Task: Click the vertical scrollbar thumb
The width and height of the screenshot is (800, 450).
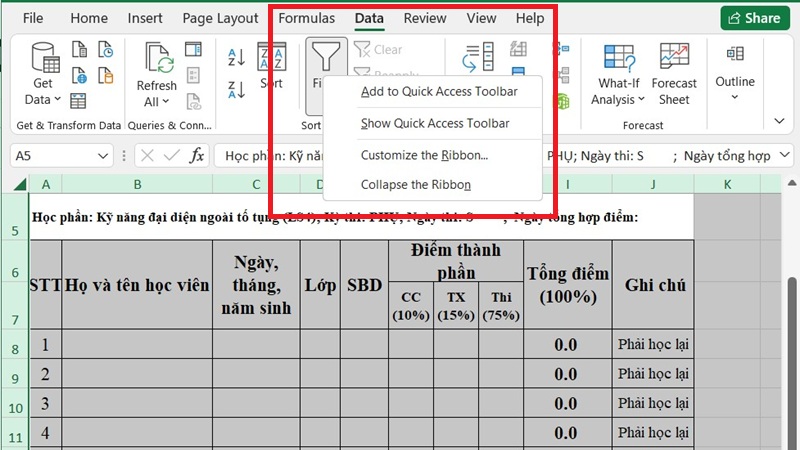Action: click(x=792, y=362)
